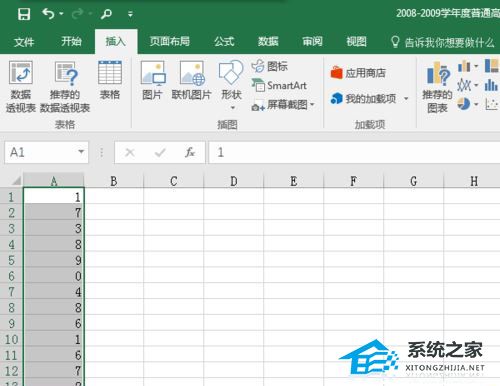Insert a 数据透视表 PivotTable
Viewport: 500px width, 386px height.
[21, 87]
